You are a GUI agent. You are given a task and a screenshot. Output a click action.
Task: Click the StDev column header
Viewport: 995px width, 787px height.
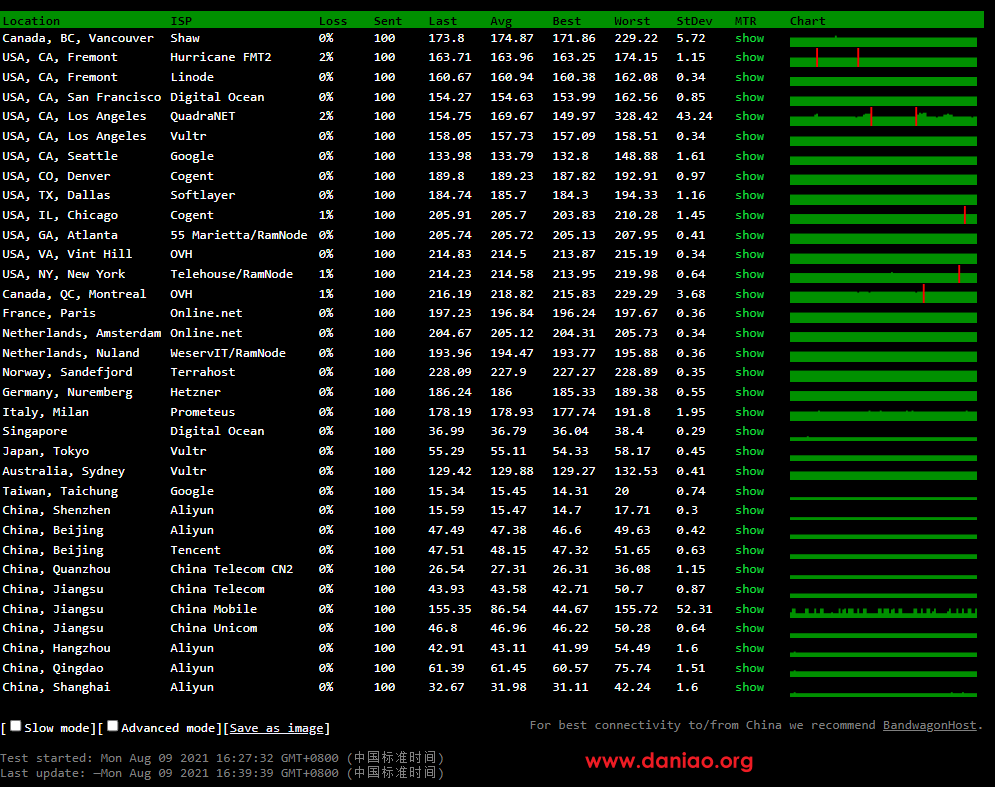[x=694, y=21]
